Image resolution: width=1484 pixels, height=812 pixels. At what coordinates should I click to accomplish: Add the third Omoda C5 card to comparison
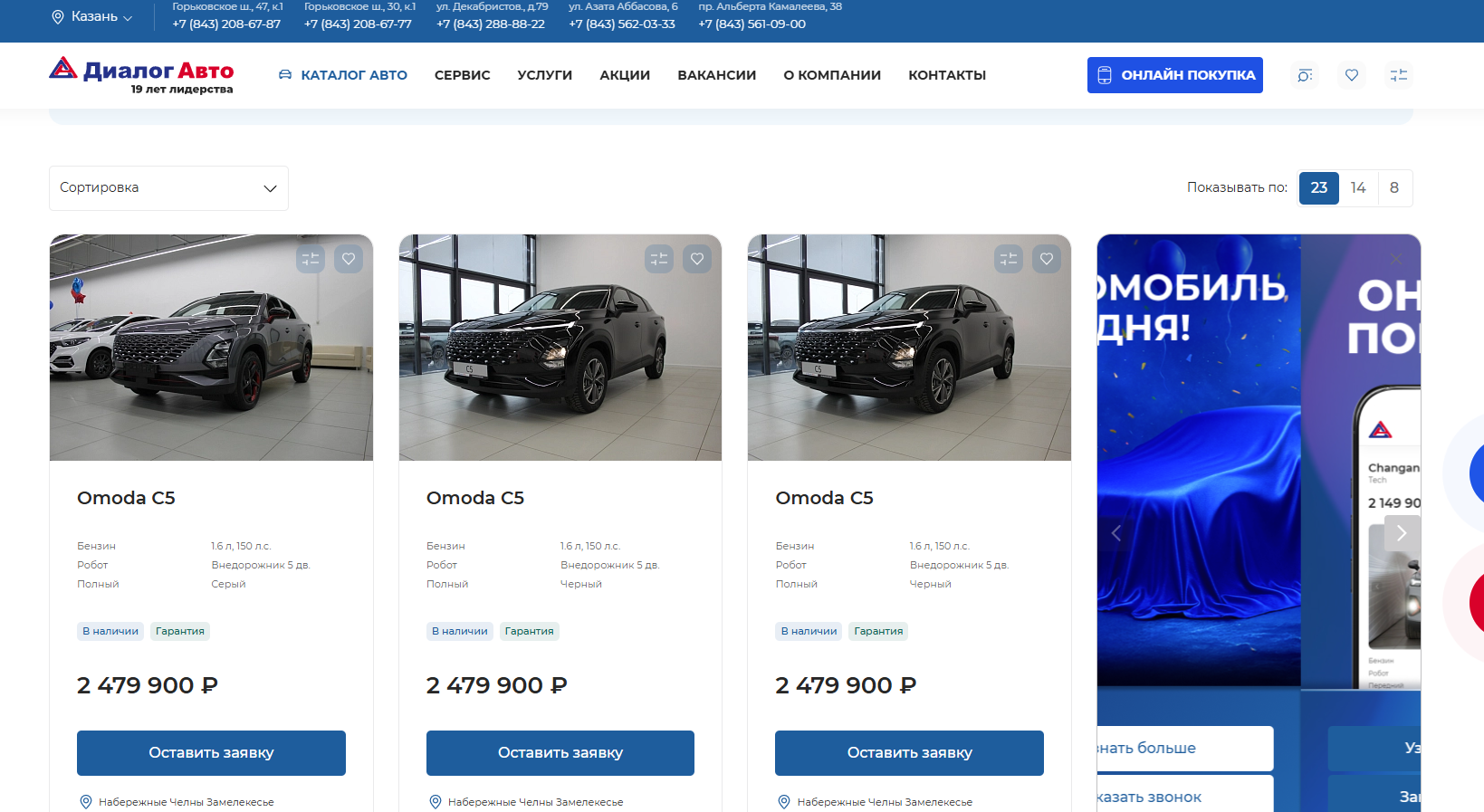(1009, 259)
